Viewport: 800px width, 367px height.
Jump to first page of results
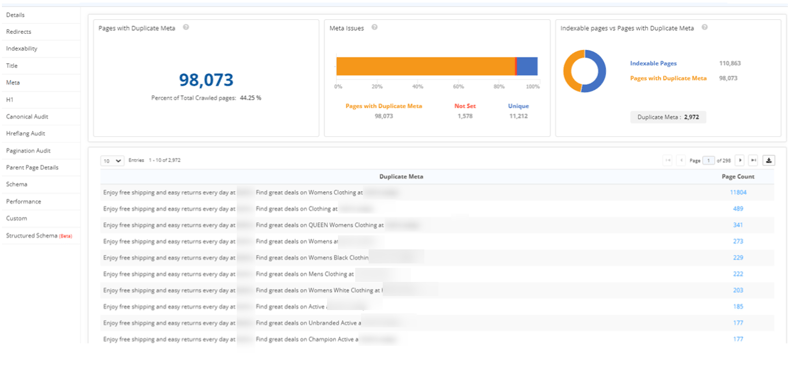pos(667,160)
